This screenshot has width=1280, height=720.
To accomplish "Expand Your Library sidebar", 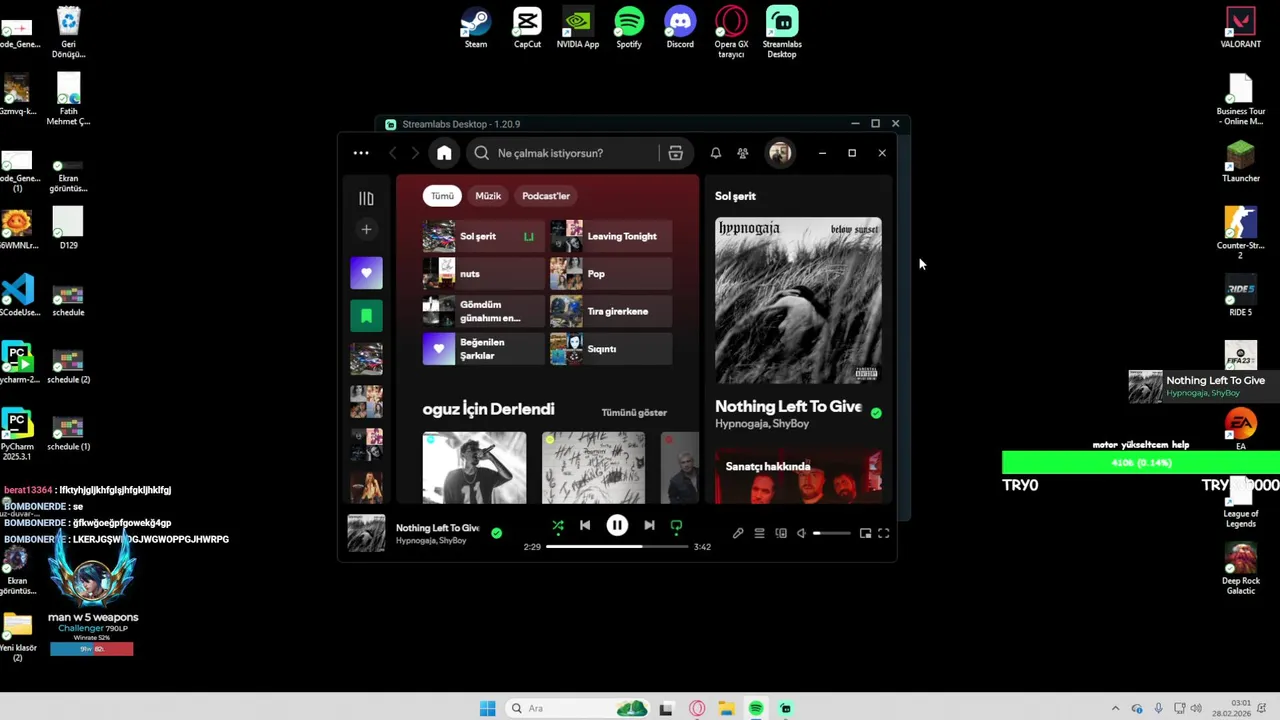I will (366, 199).
